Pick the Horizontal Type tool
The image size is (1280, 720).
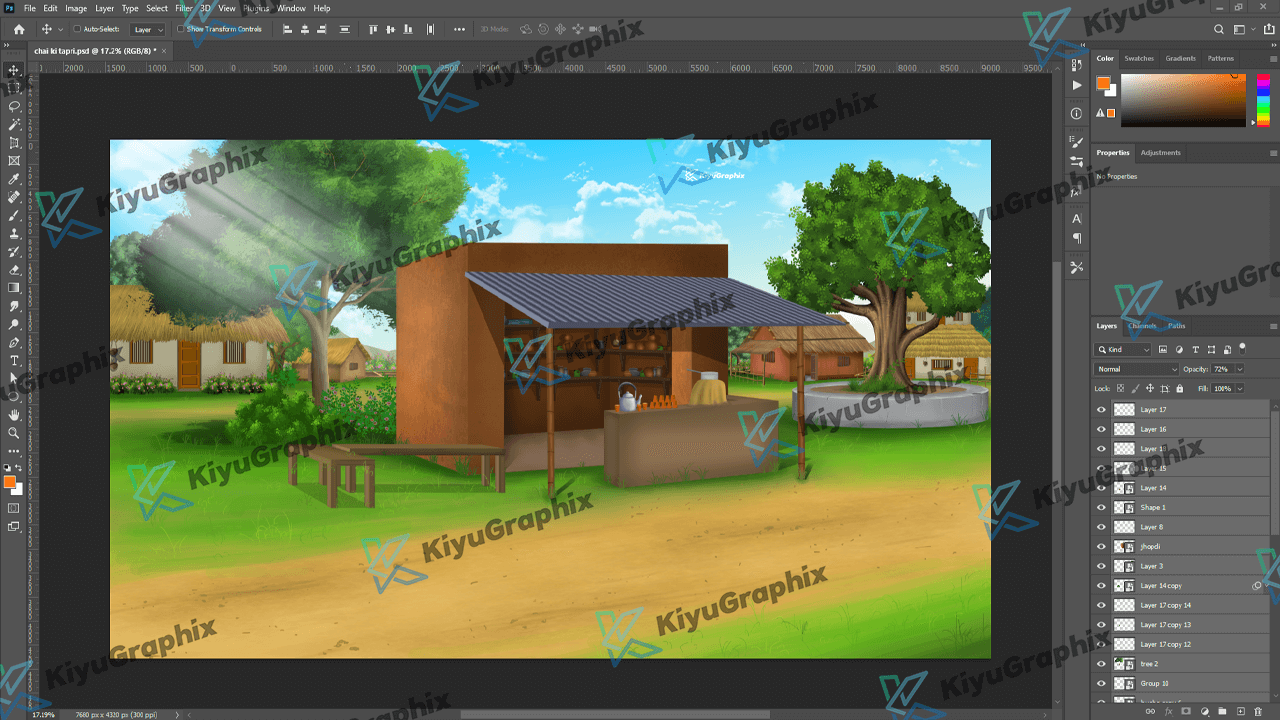point(14,360)
